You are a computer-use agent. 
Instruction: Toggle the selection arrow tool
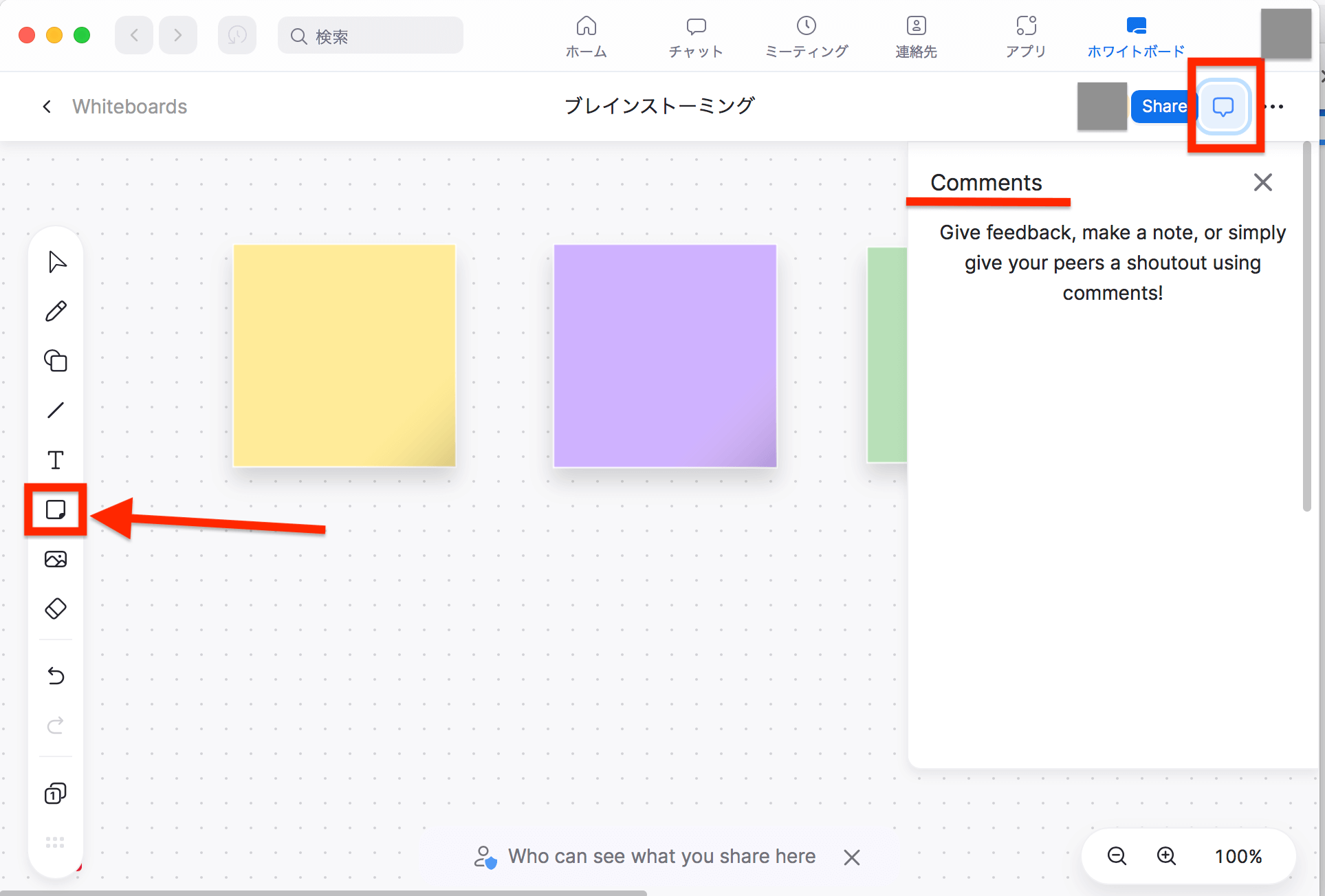(x=56, y=261)
